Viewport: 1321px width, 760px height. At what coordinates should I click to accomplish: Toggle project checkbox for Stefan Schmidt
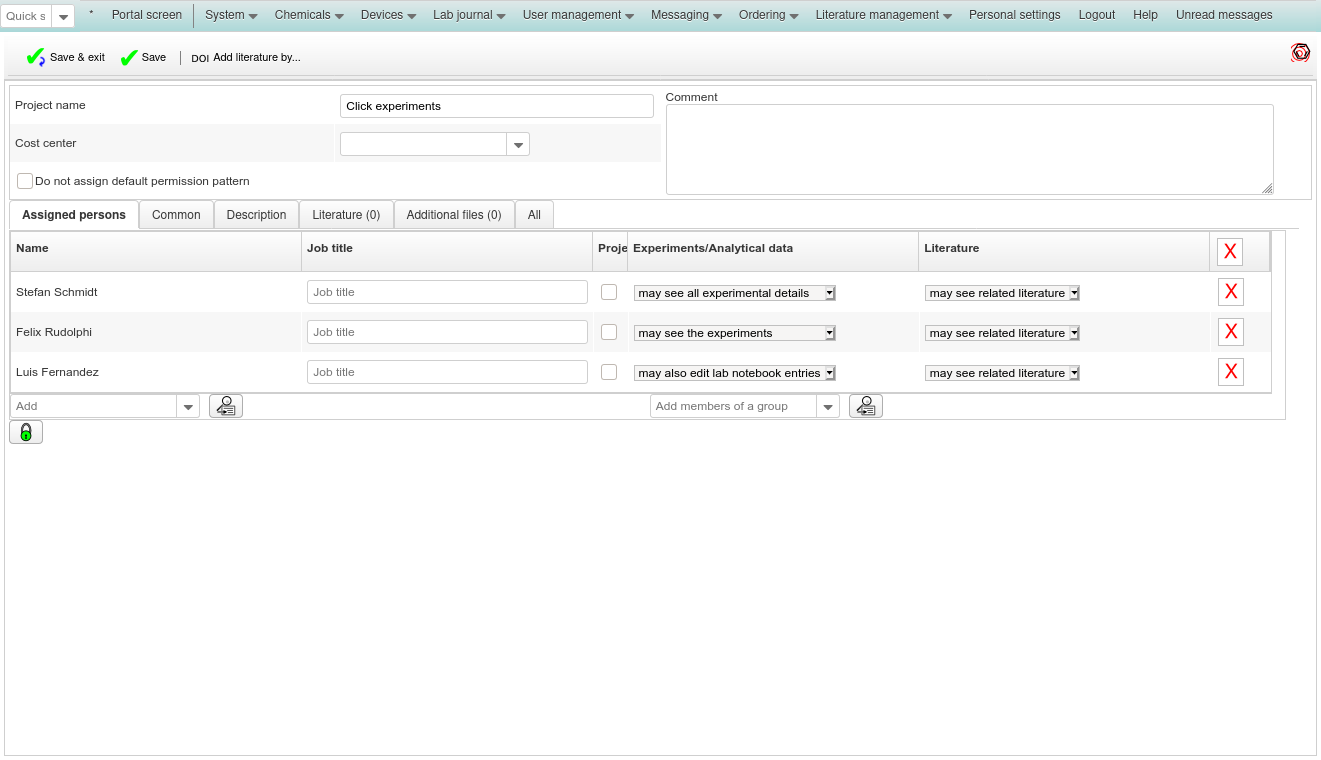(609, 292)
